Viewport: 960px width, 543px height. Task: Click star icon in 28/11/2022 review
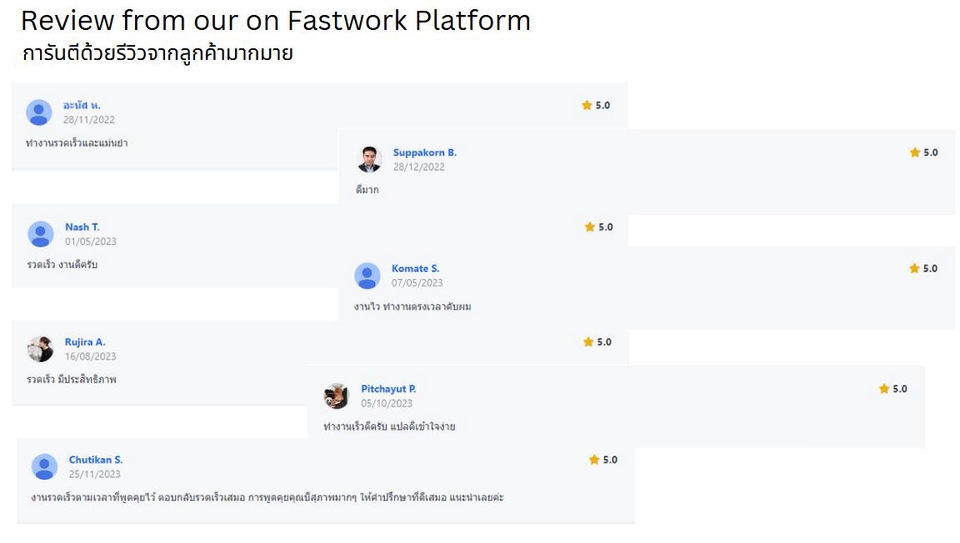click(587, 105)
